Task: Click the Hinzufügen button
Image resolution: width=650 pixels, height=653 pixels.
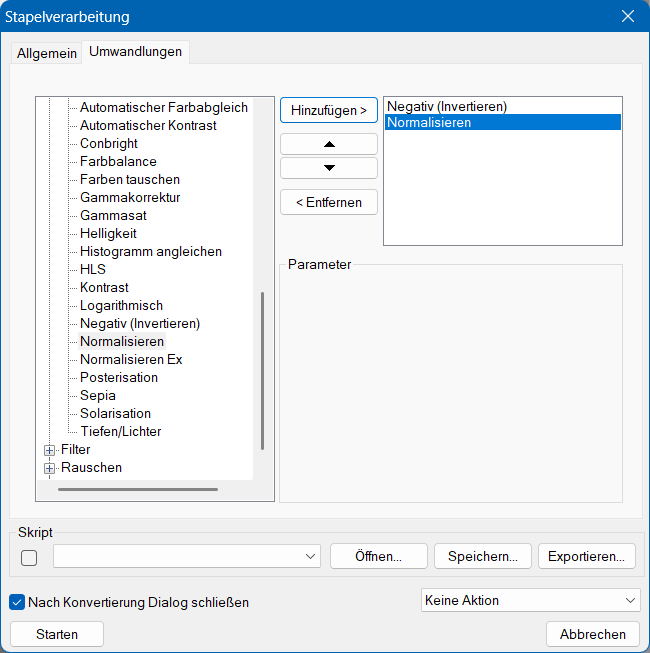Action: (x=329, y=110)
